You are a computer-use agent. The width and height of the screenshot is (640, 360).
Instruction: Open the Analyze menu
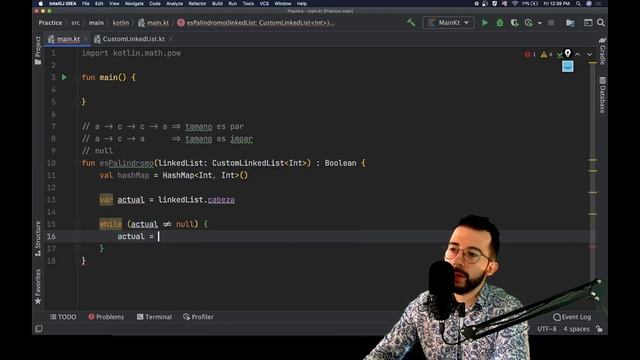click(174, 3)
